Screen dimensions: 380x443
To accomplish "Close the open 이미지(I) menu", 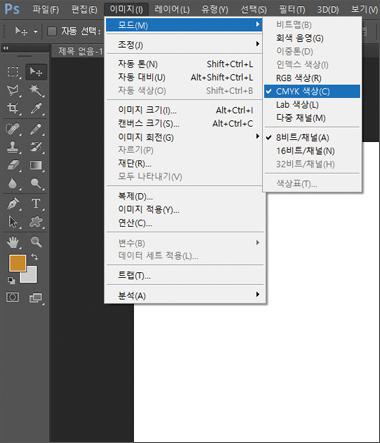I will (127, 9).
